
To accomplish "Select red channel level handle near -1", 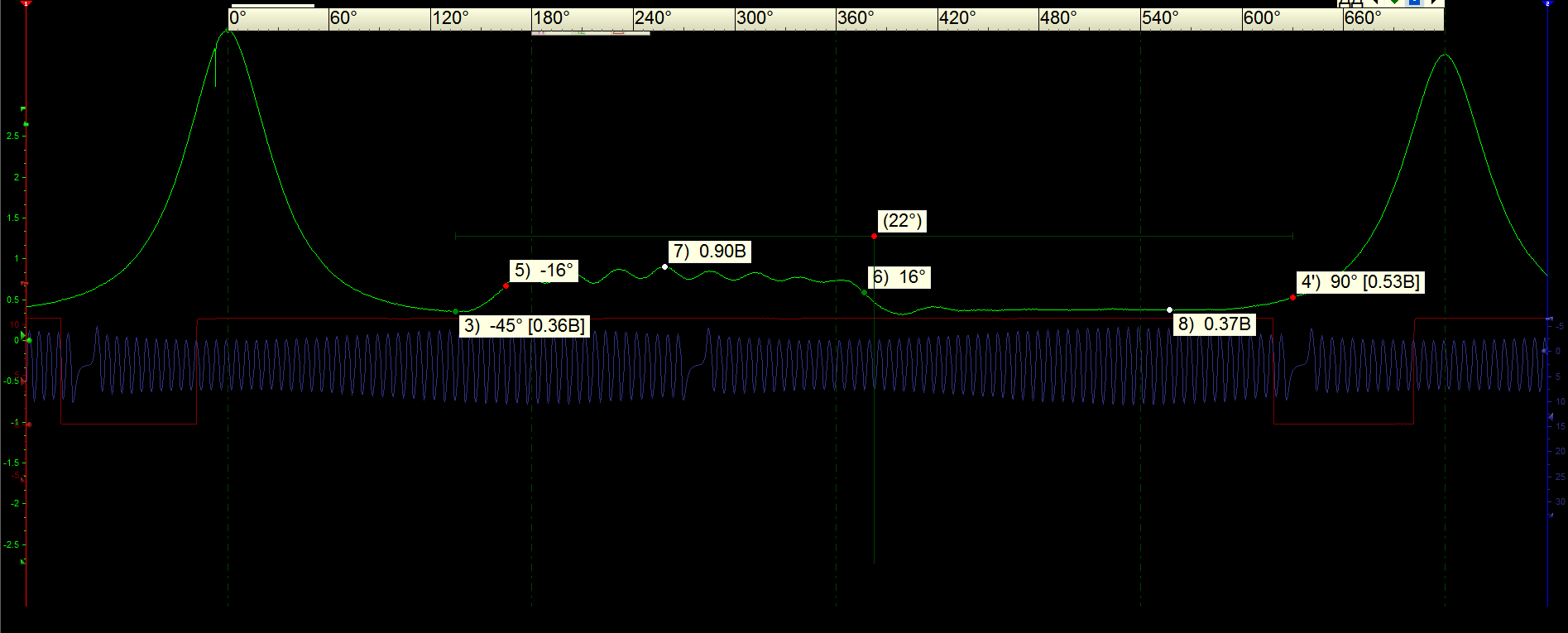I will coord(29,424).
